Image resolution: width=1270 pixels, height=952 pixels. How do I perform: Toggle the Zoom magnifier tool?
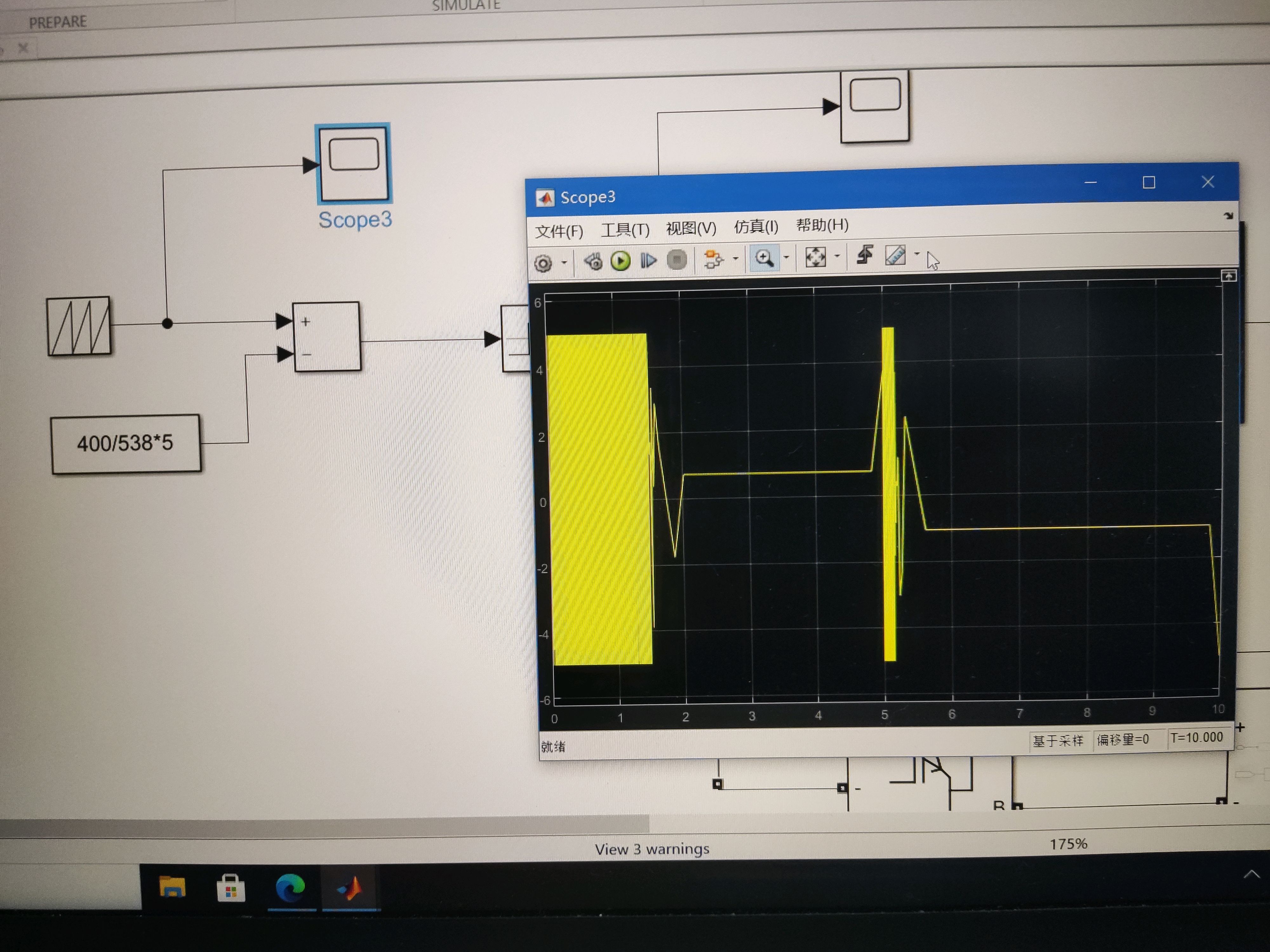point(764,258)
